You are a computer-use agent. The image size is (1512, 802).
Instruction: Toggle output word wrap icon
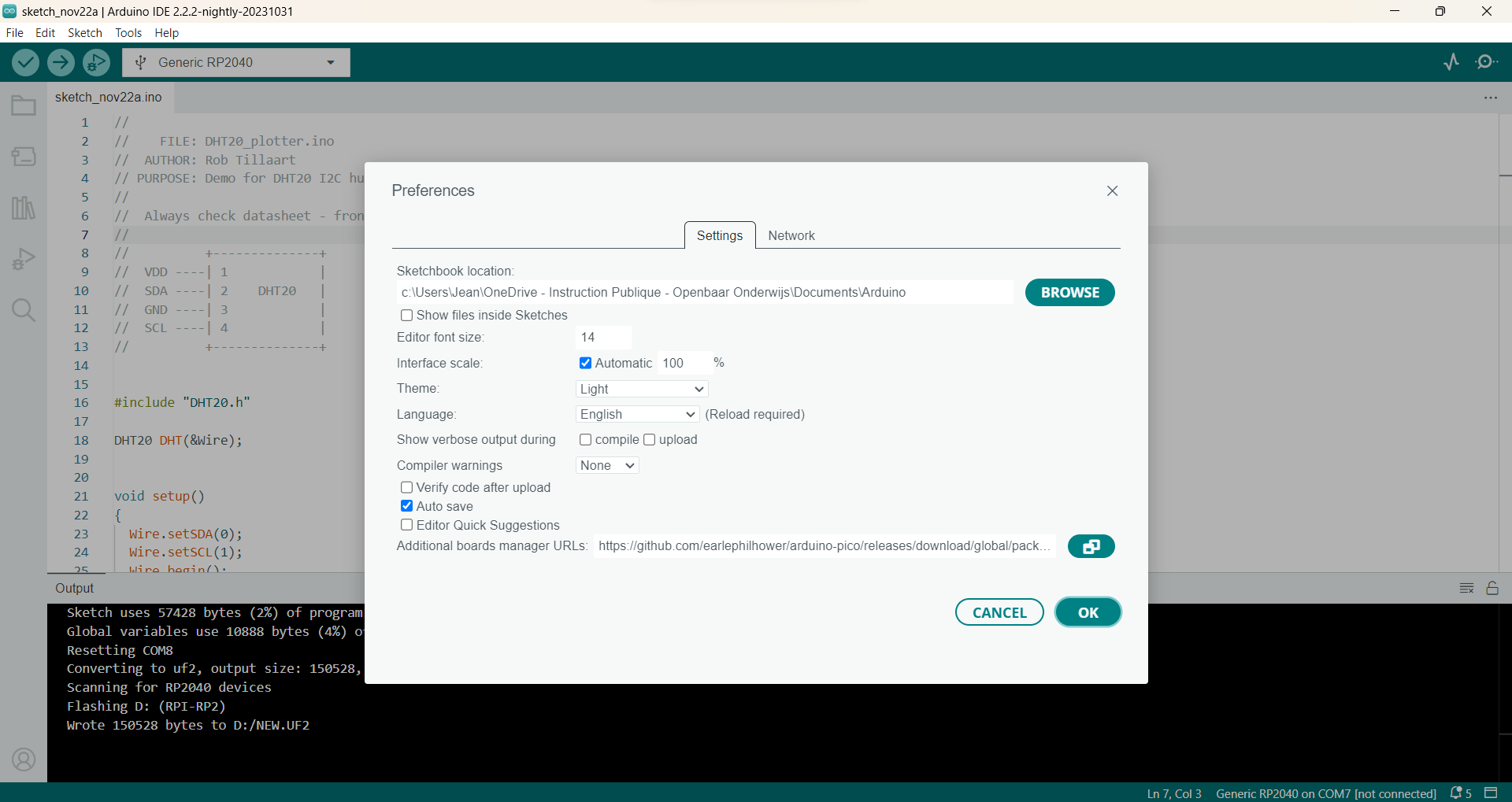point(1466,588)
